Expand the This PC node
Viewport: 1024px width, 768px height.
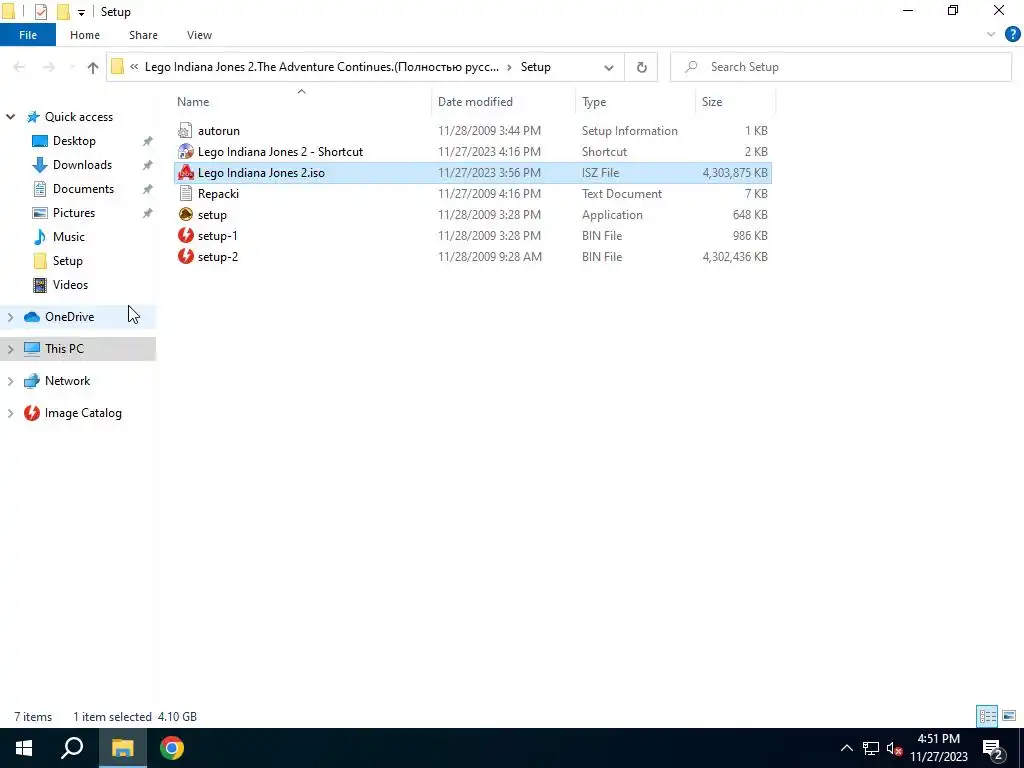click(x=10, y=349)
